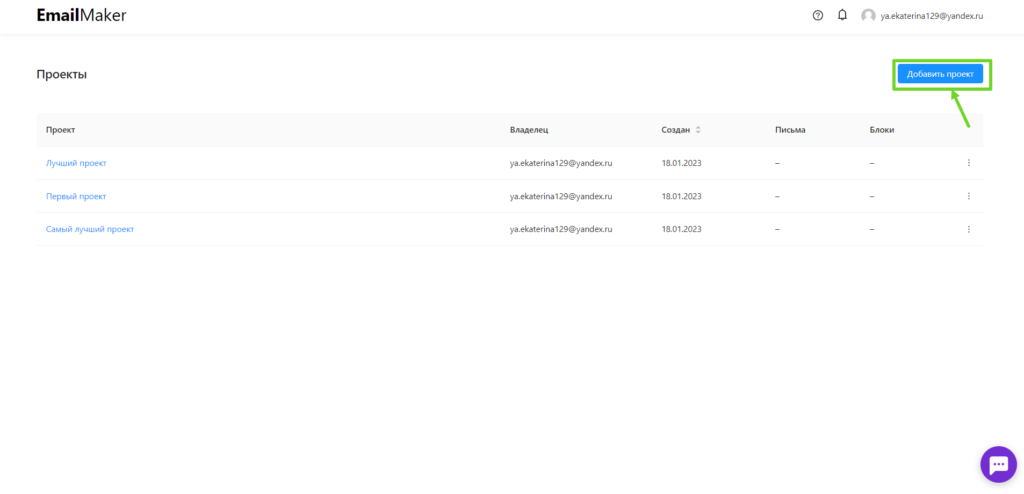Click owner email in Самый лучший проект row
The width and height of the screenshot is (1024, 494).
point(561,229)
